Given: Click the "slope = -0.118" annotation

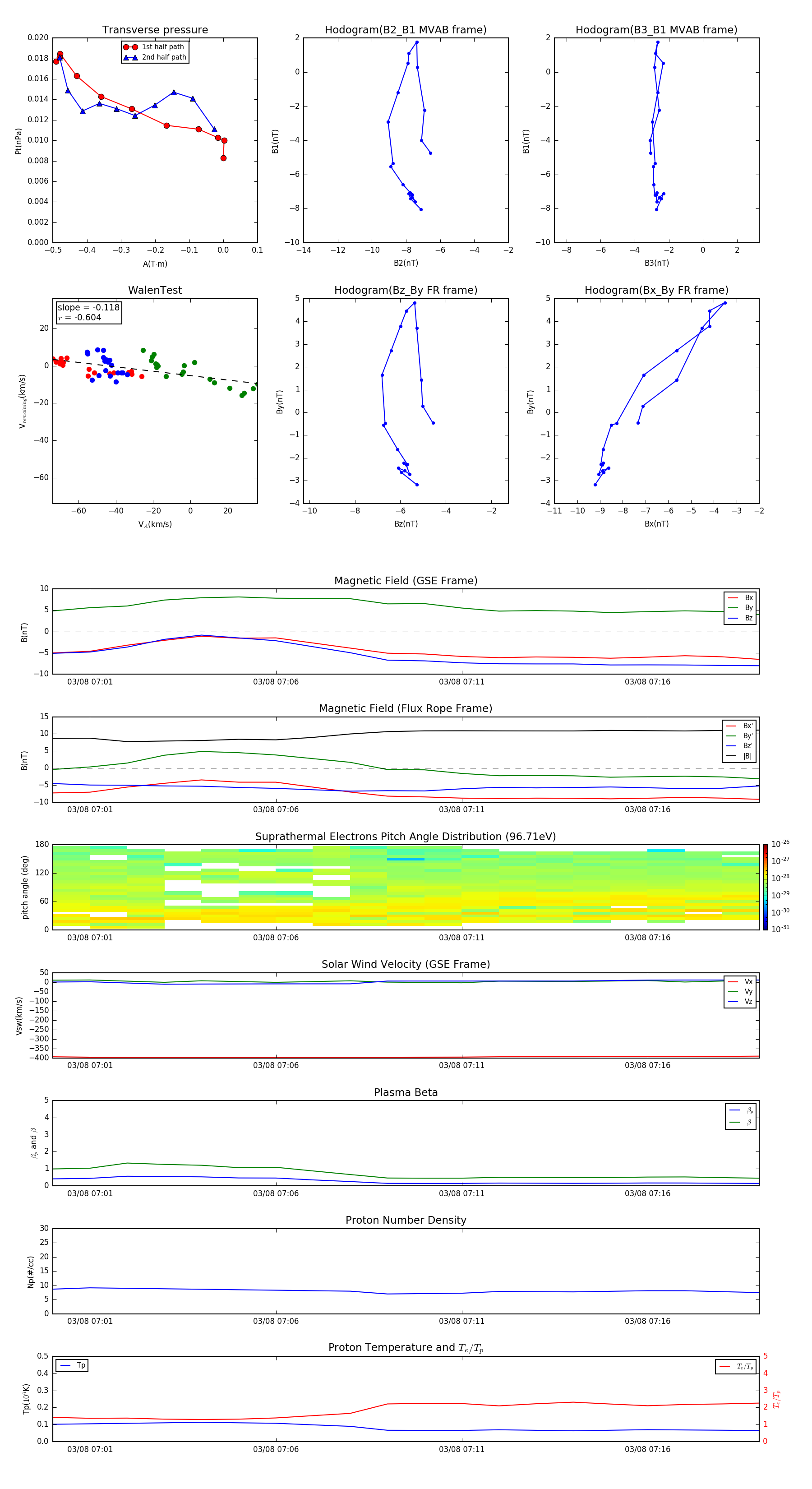Looking at the screenshot, I should pos(88,308).
